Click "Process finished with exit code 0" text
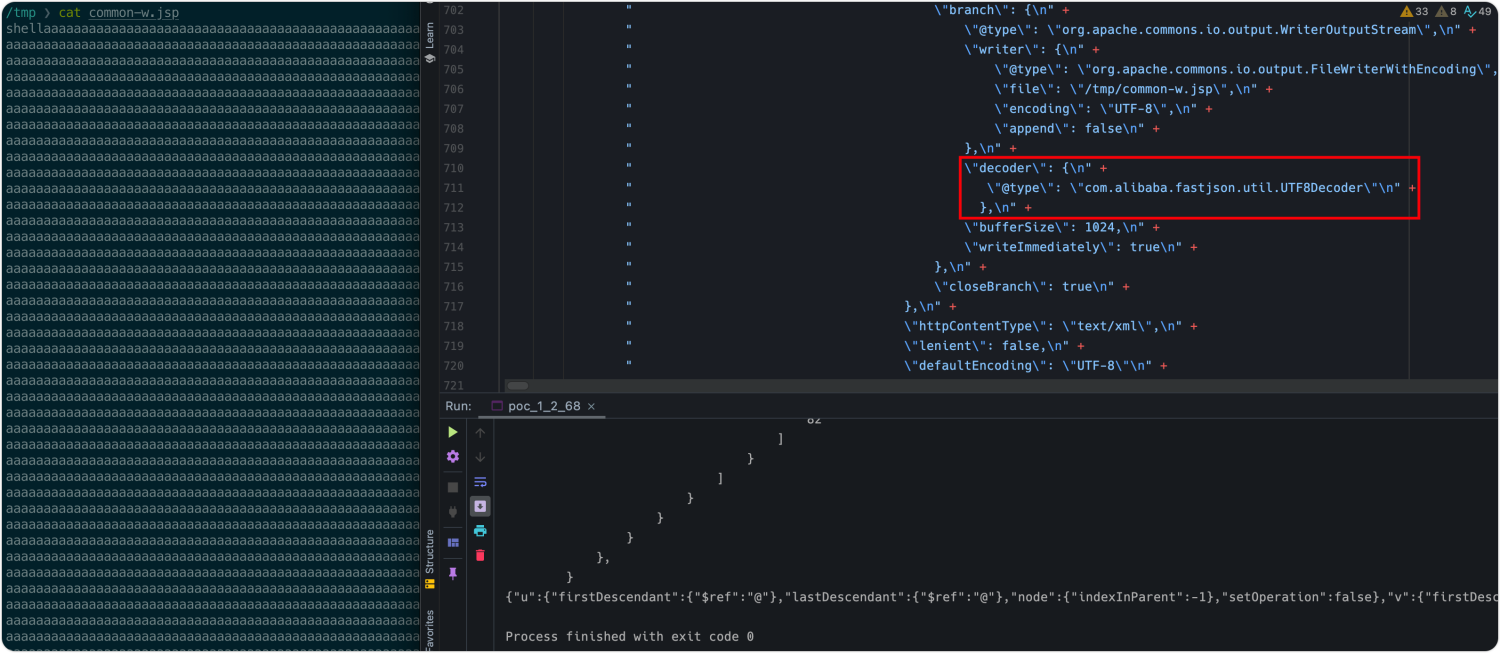 click(629, 637)
